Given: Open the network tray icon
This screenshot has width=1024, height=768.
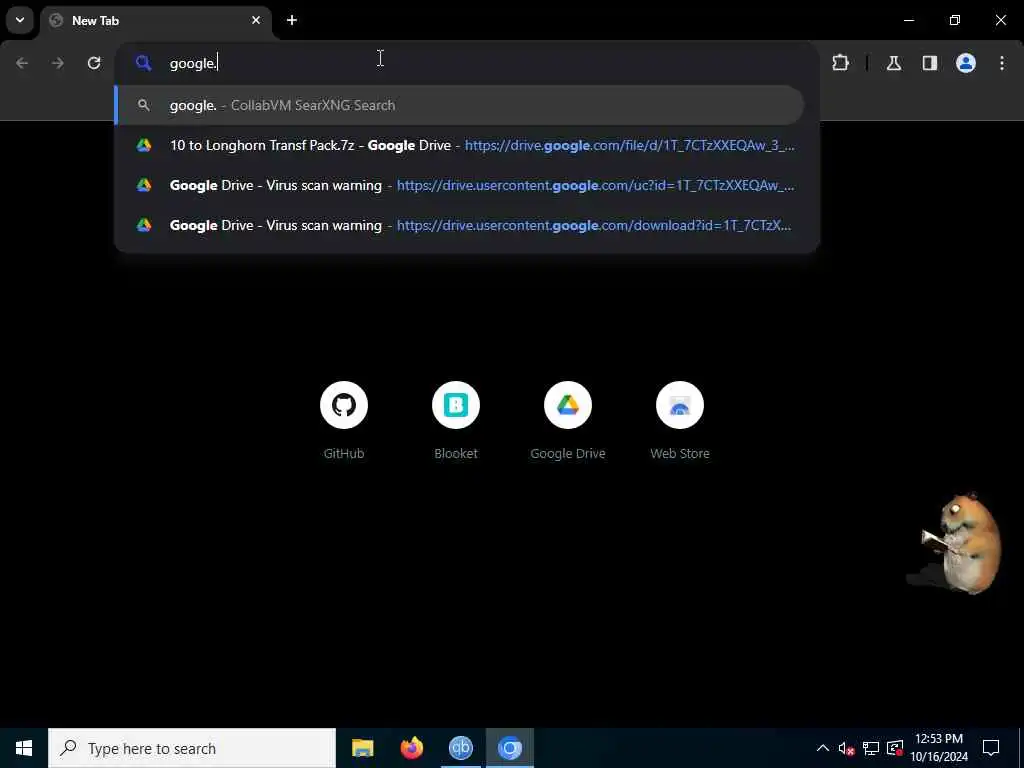Looking at the screenshot, I should [x=871, y=748].
